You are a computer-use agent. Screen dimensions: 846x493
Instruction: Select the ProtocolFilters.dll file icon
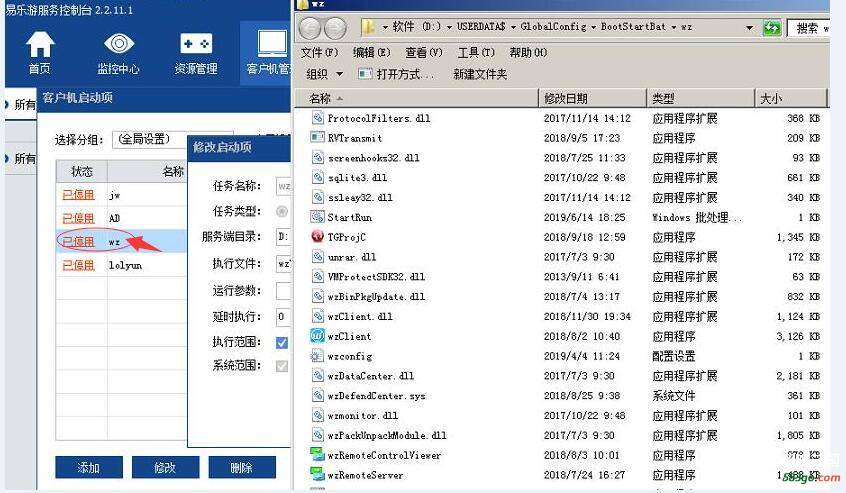coord(317,118)
